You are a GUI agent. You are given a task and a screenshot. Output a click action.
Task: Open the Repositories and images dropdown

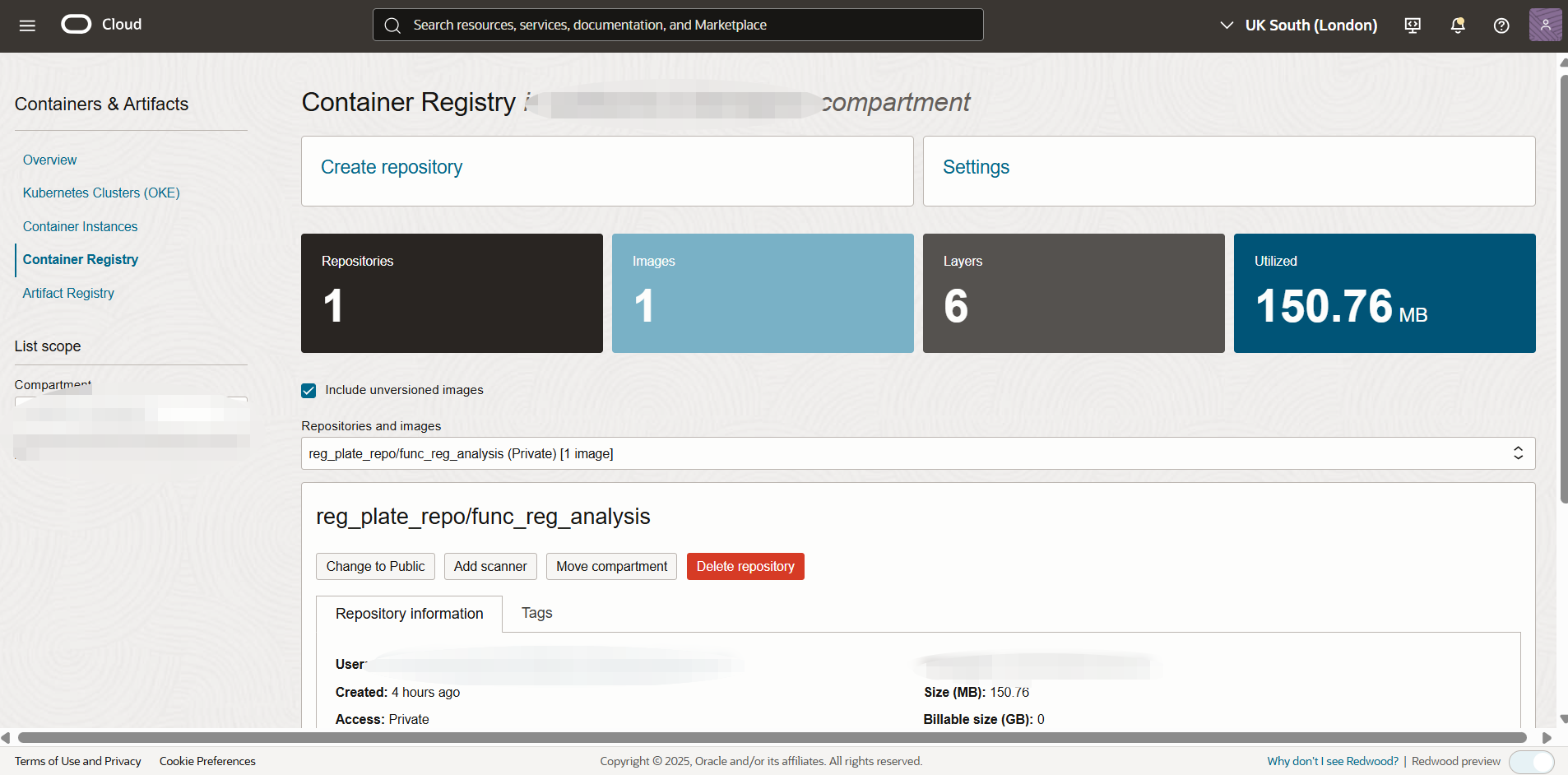[918, 453]
